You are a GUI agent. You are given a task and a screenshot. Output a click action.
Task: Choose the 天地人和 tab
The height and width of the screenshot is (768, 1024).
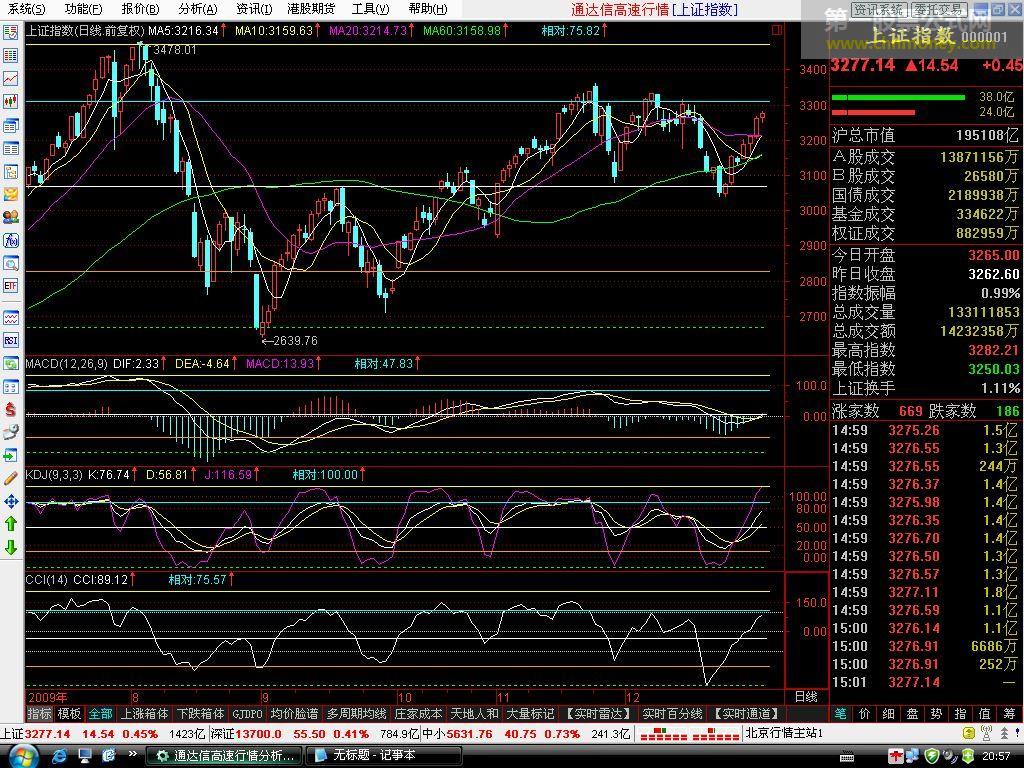[474, 714]
